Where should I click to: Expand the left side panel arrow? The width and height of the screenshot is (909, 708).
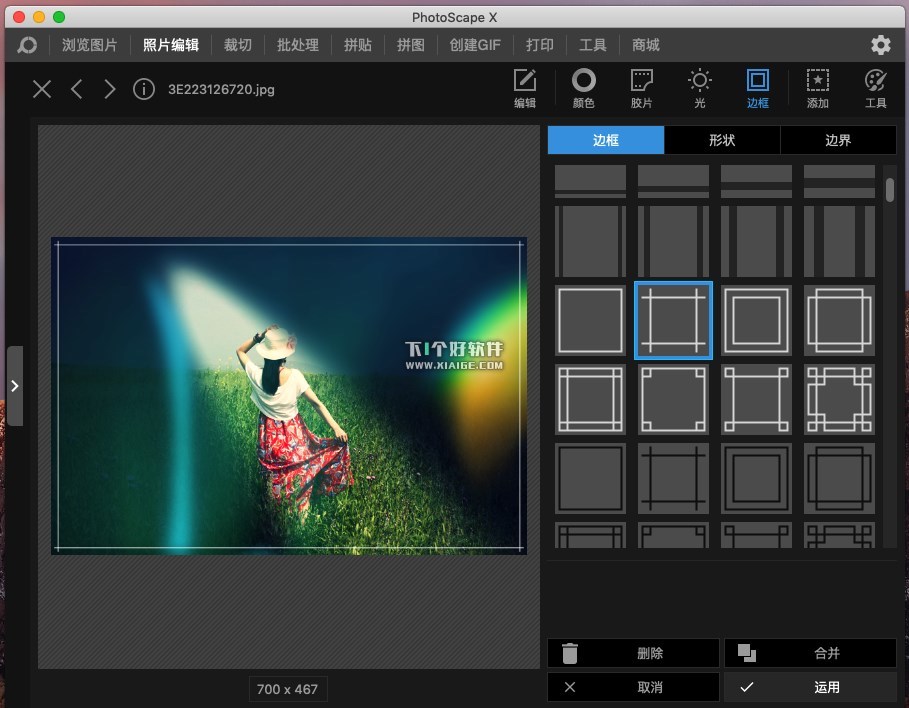(15, 386)
